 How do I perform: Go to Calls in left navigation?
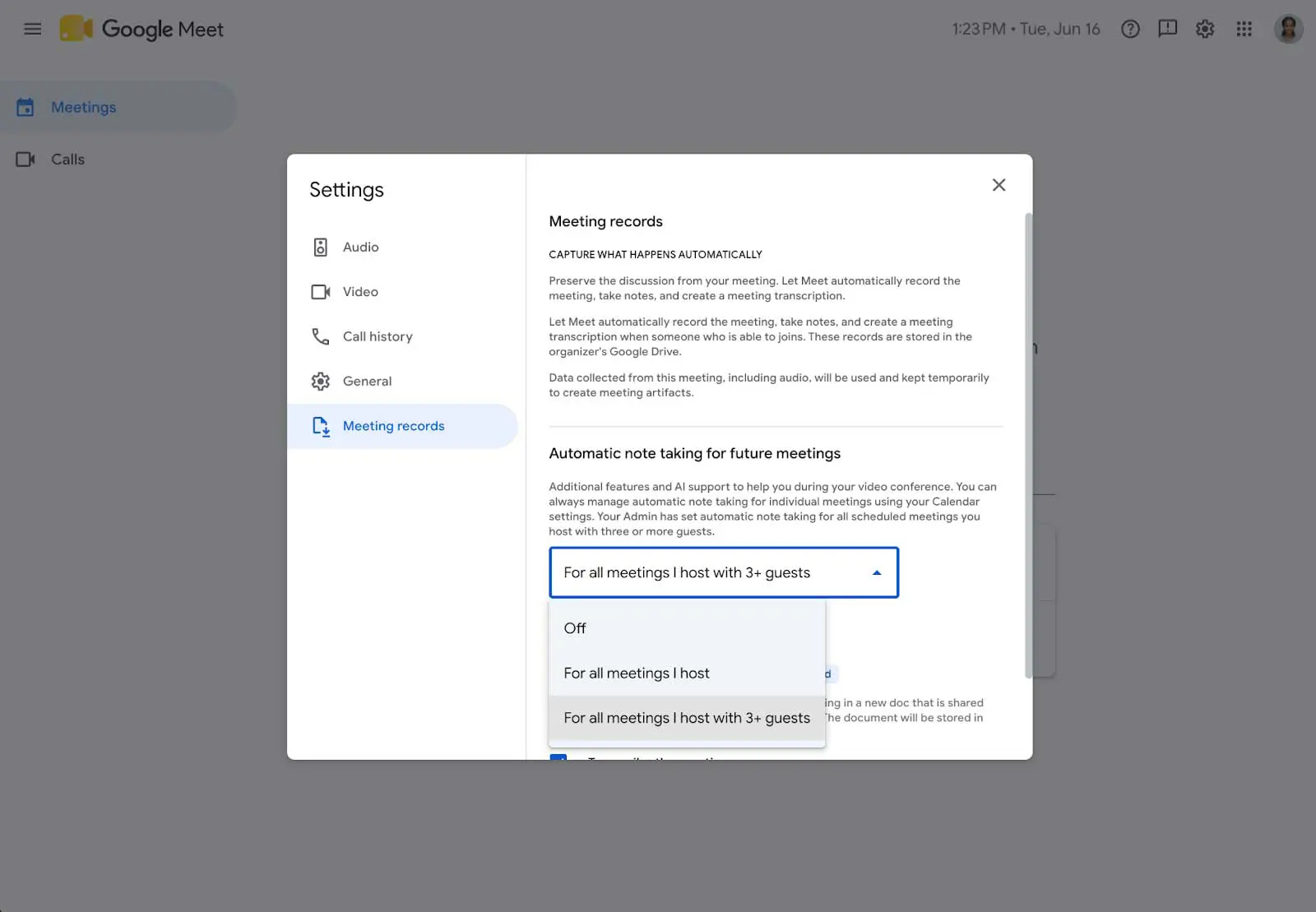118,160
